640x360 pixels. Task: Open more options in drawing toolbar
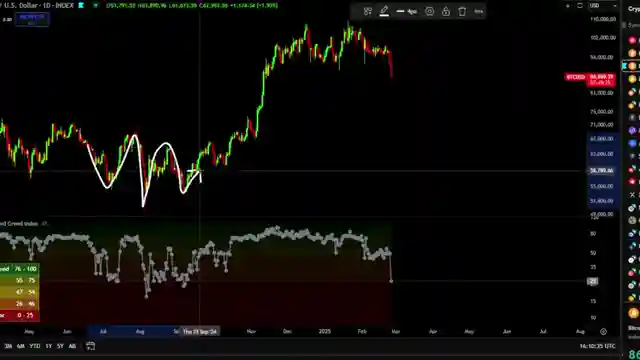pyautogui.click(x=479, y=11)
